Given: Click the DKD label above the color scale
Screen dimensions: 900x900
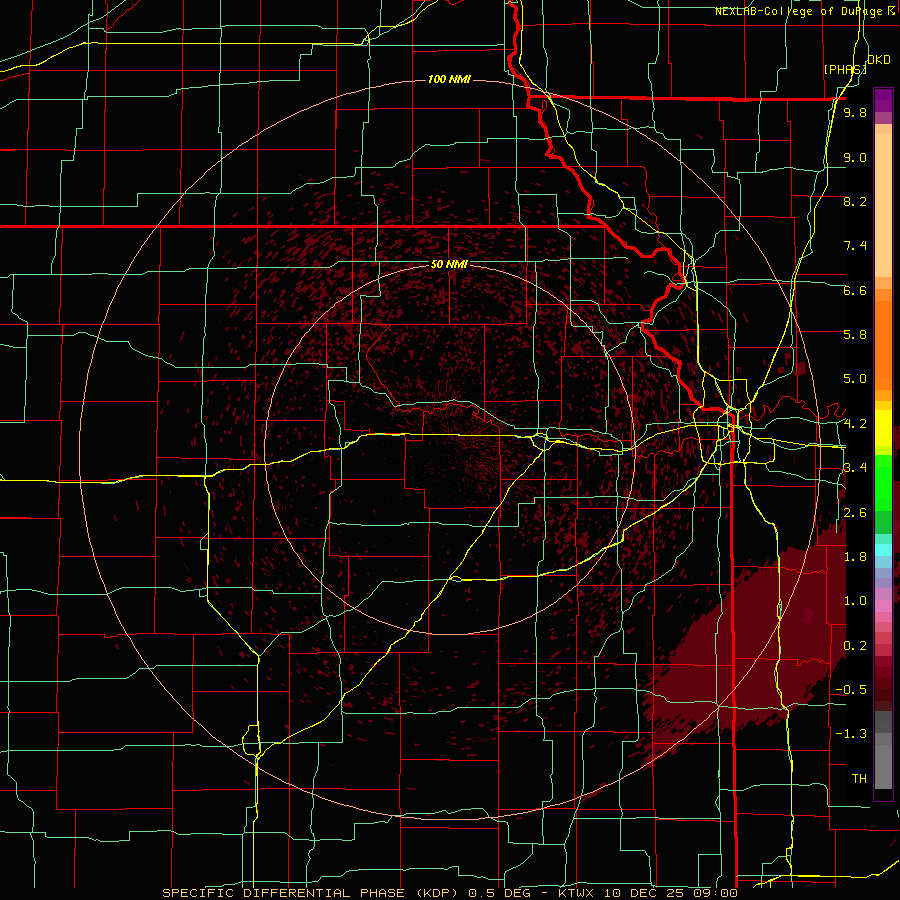Looking at the screenshot, I should [878, 59].
